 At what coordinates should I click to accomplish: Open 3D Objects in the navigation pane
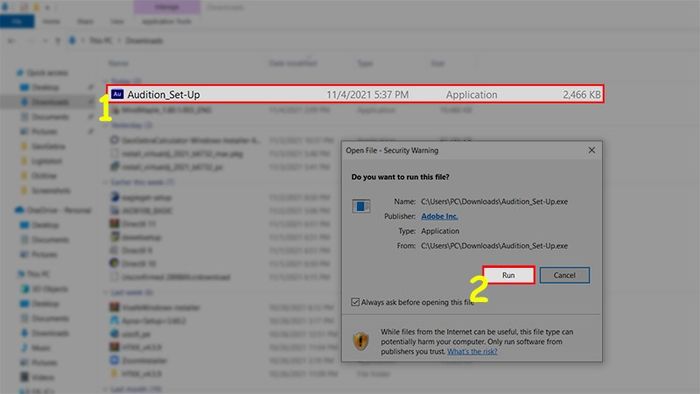(50, 289)
